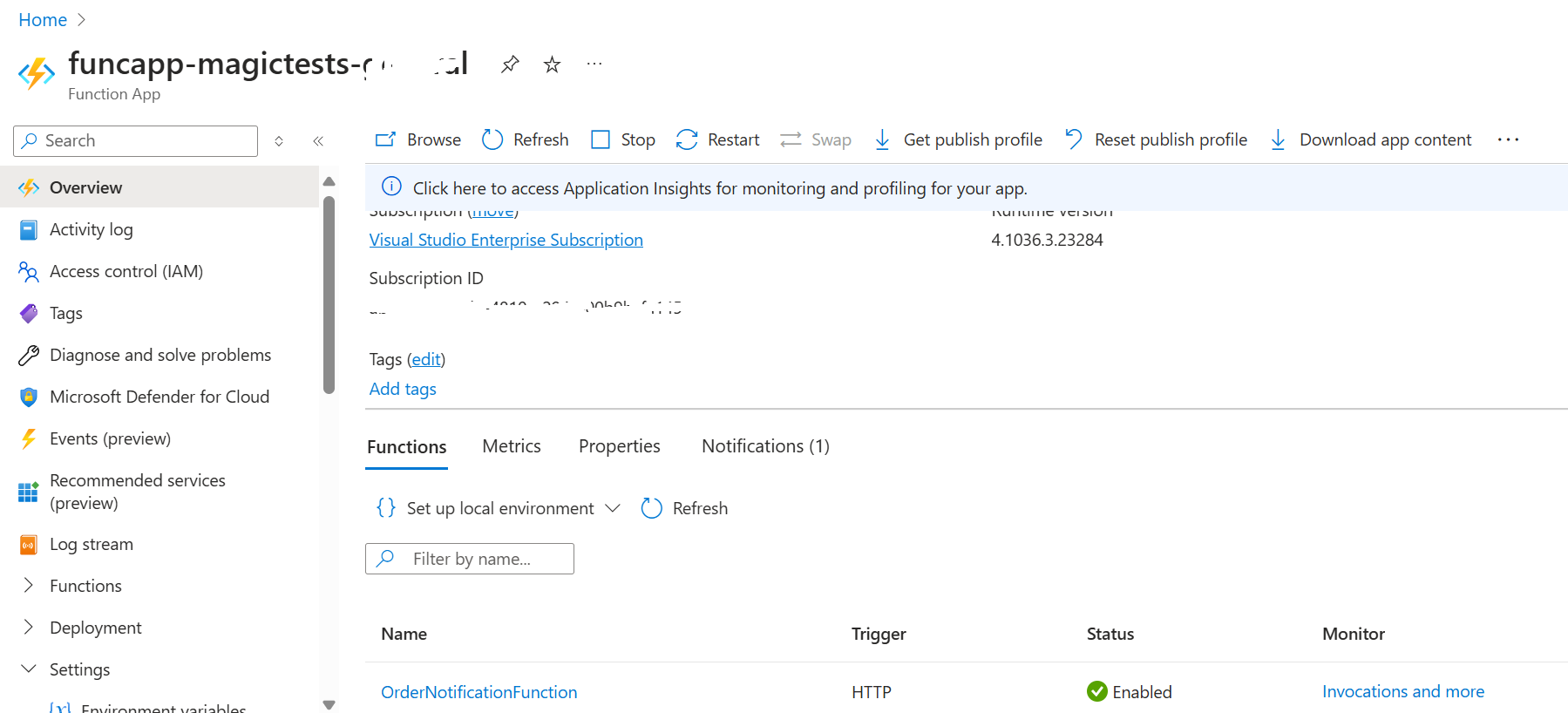Download app content
The image size is (1568, 713).
pyautogui.click(x=1370, y=139)
